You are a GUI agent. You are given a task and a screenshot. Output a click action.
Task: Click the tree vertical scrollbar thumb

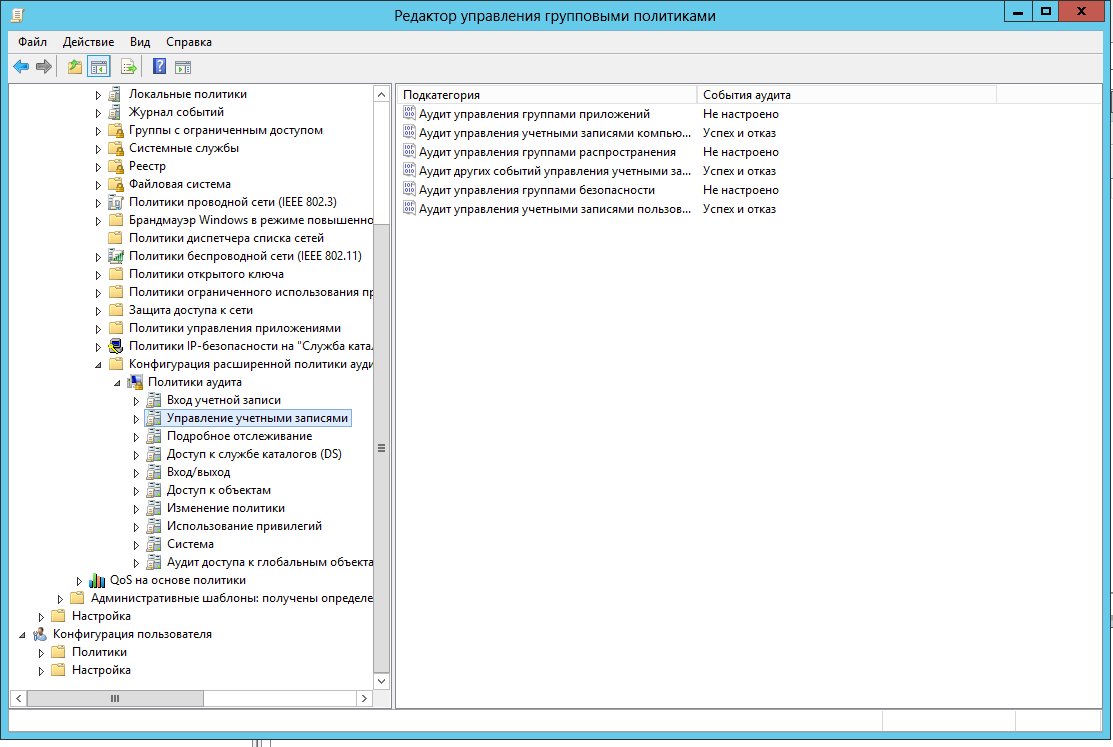381,448
